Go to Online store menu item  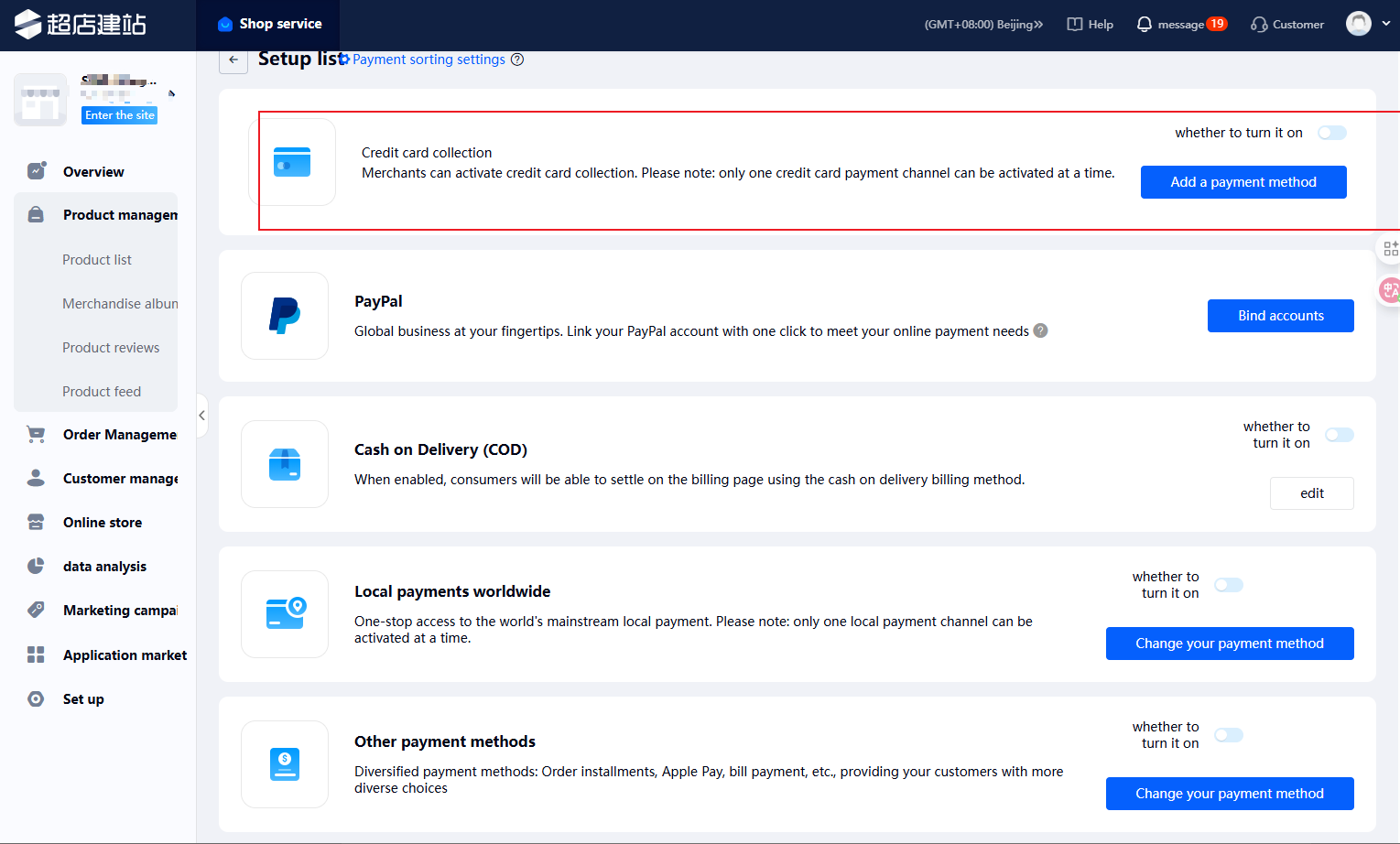point(103,523)
